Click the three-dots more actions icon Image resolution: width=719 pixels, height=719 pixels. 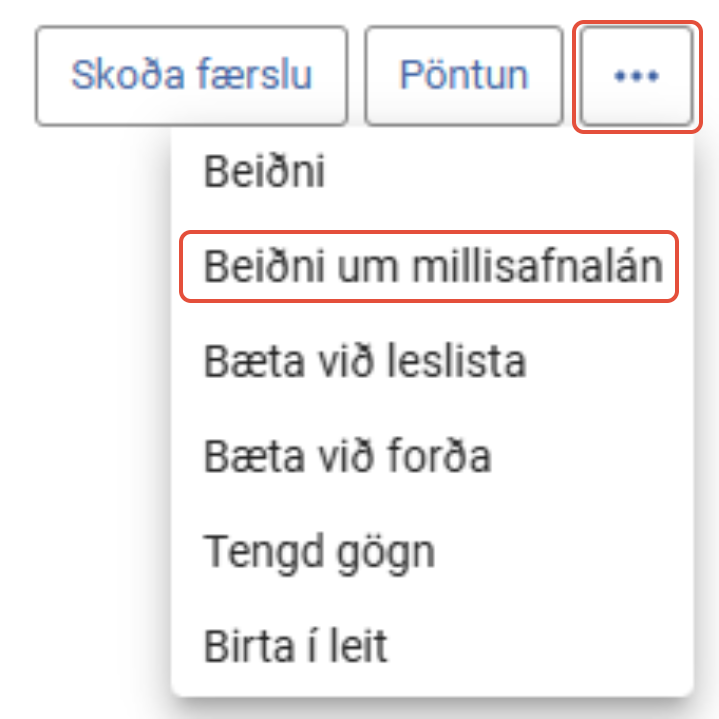[x=636, y=77]
